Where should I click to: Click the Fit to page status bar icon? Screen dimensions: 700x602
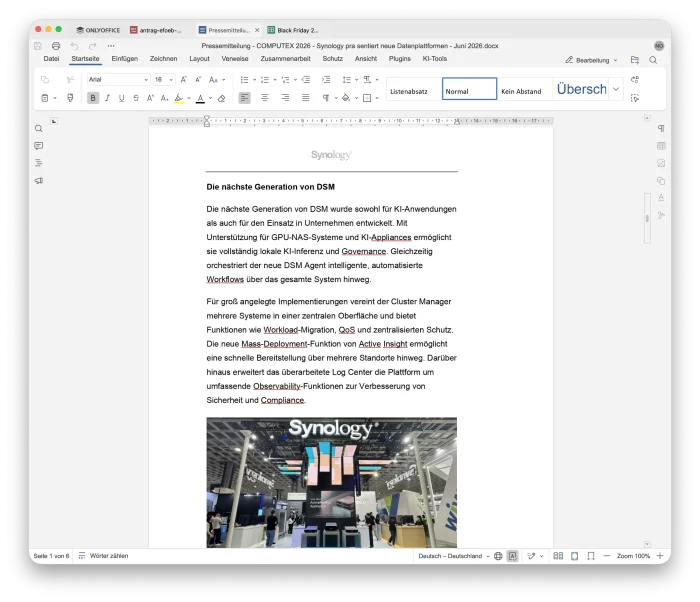[575, 556]
